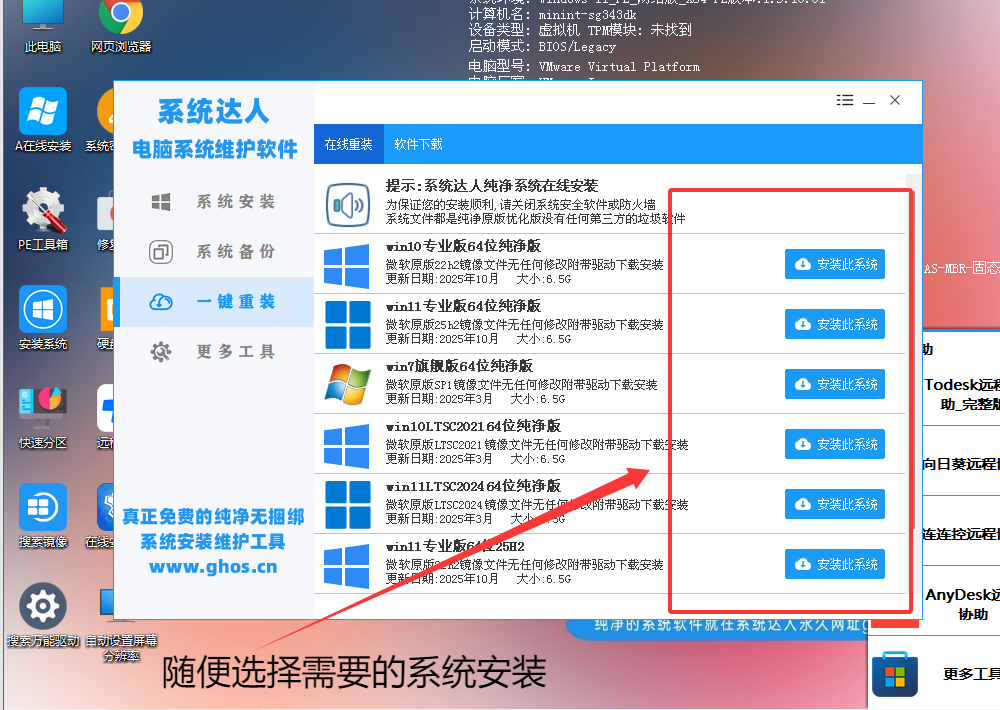Open 此电脑 desktop icon
The image size is (1000, 710).
(42, 20)
